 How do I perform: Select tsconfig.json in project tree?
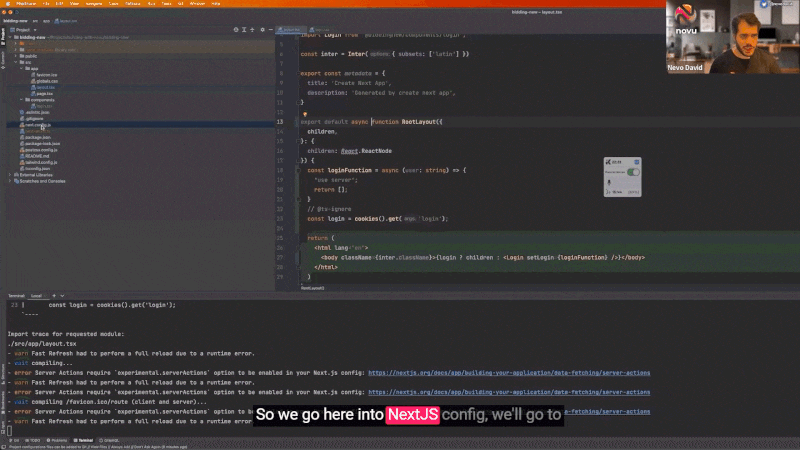pyautogui.click(x=35, y=168)
